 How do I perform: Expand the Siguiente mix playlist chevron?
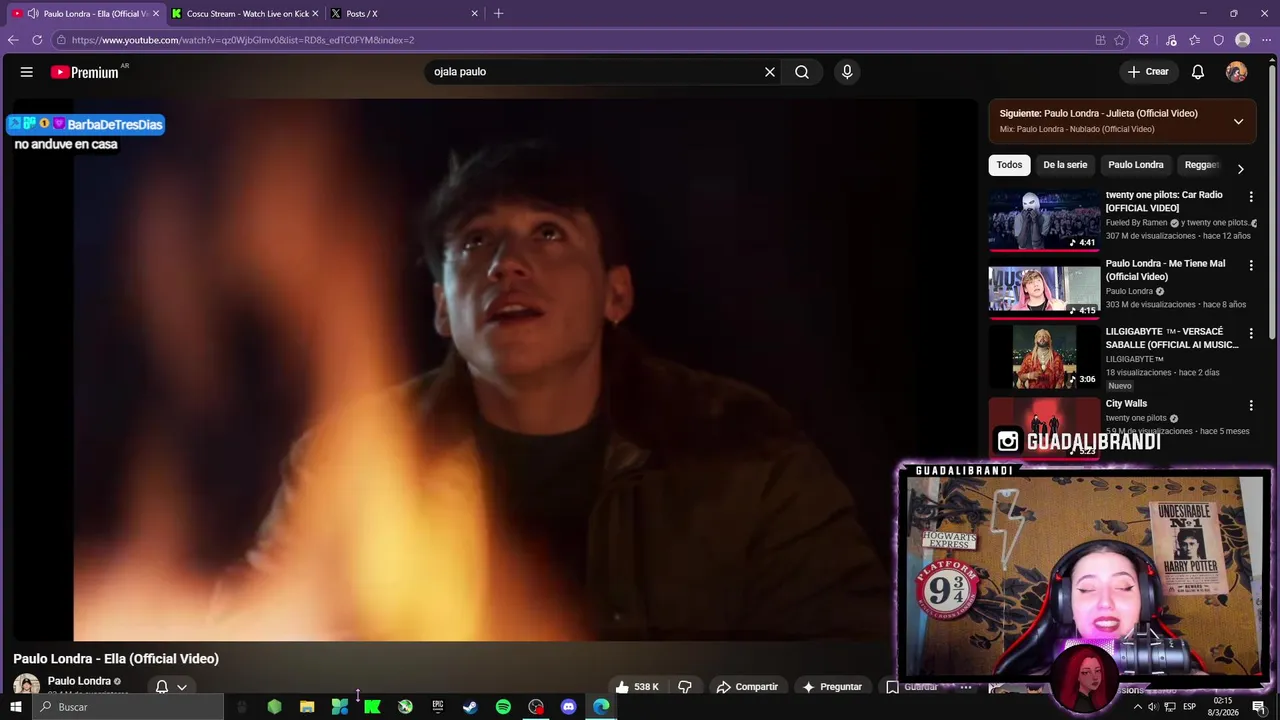(1238, 121)
